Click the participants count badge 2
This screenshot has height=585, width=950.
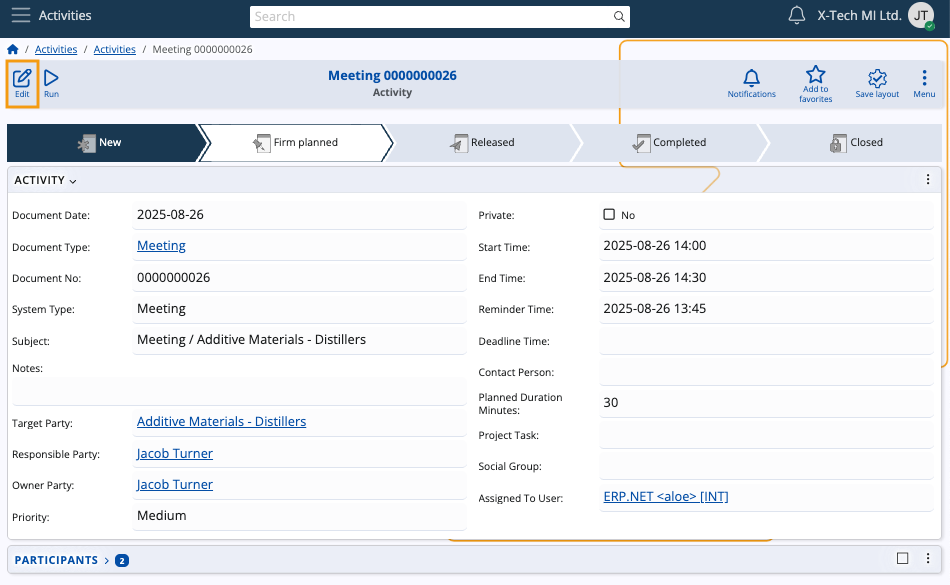122,561
